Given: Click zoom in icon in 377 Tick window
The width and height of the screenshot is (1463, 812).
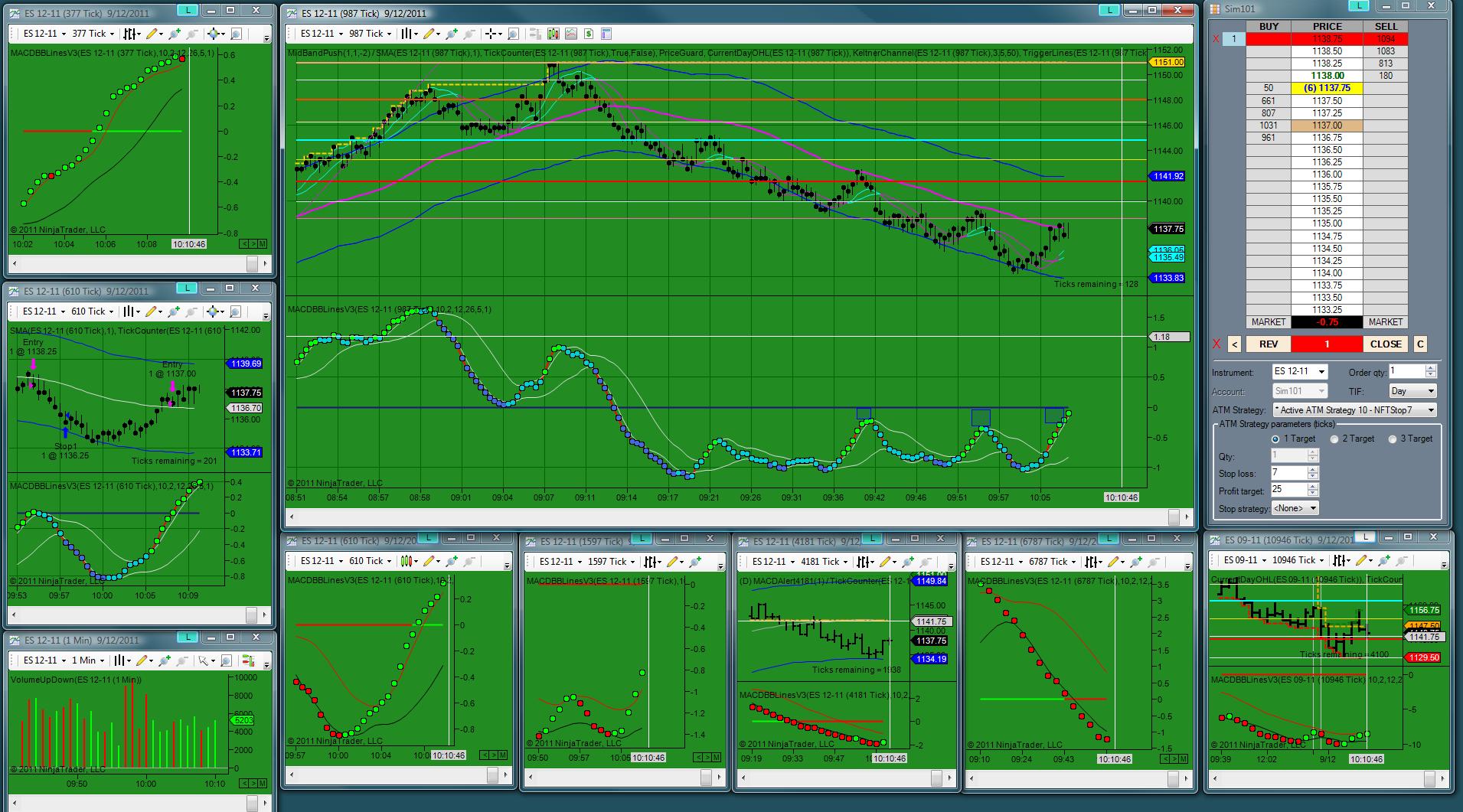Looking at the screenshot, I should point(175,34).
